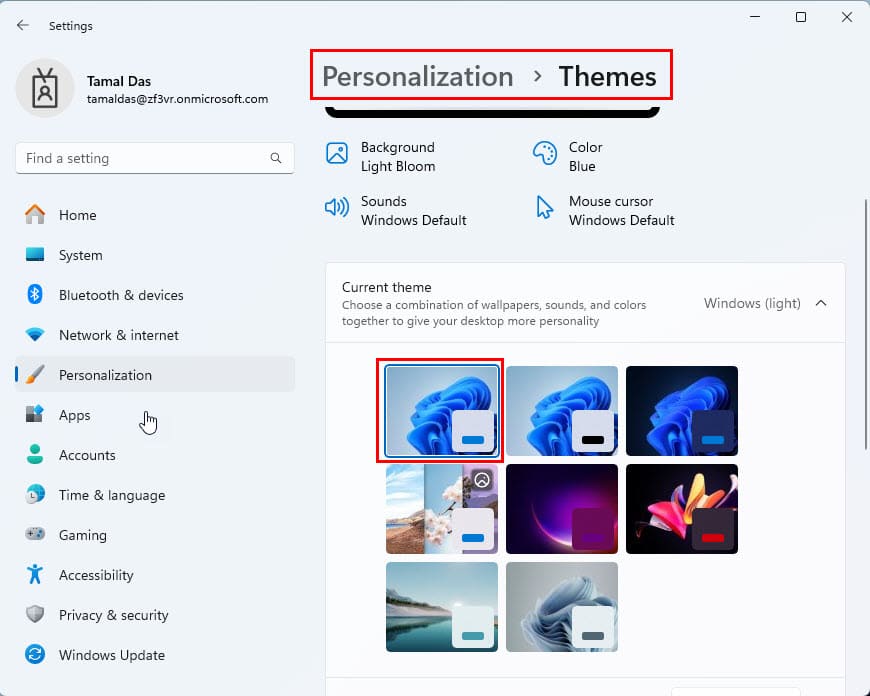870x696 pixels.
Task: Select the gray Flow theme thumbnail
Action: click(x=562, y=607)
